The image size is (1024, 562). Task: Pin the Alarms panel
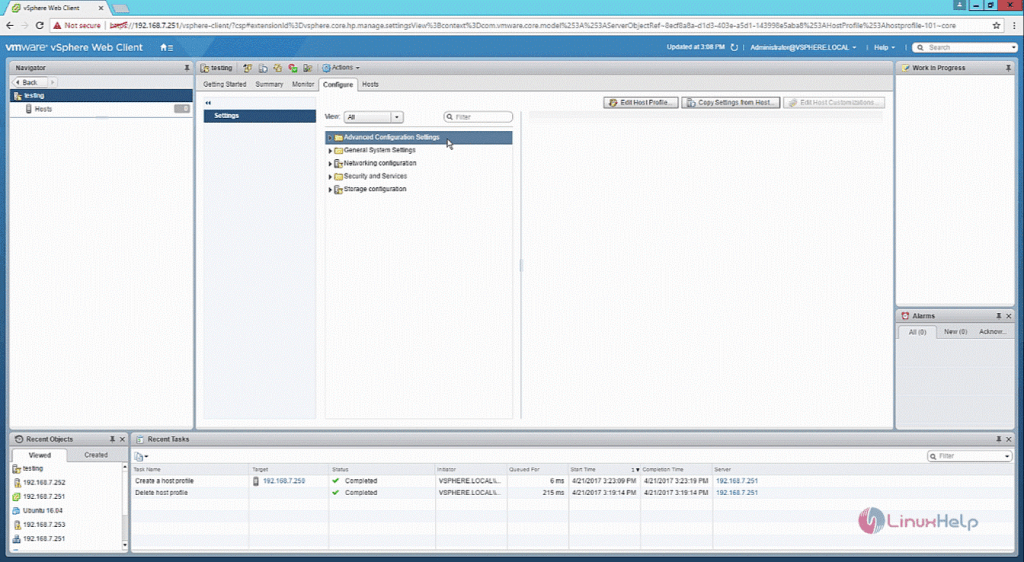pyautogui.click(x=999, y=316)
